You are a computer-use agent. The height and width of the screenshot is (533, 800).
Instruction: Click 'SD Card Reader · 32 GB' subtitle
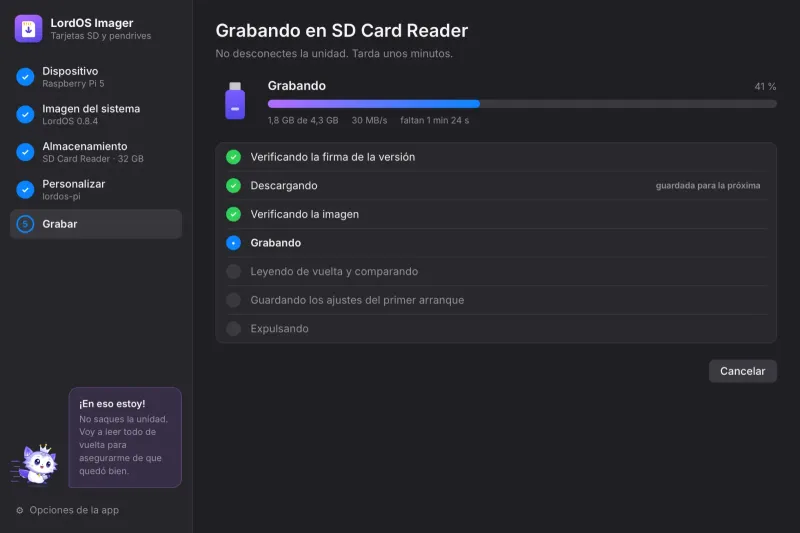[x=93, y=159]
